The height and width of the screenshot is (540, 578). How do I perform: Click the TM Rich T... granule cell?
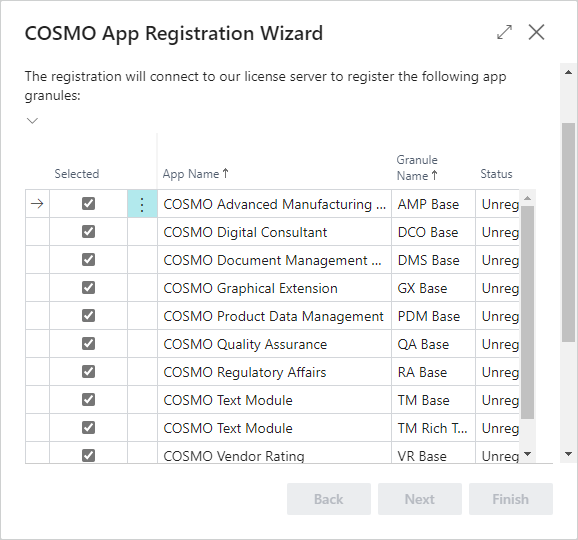click(434, 428)
